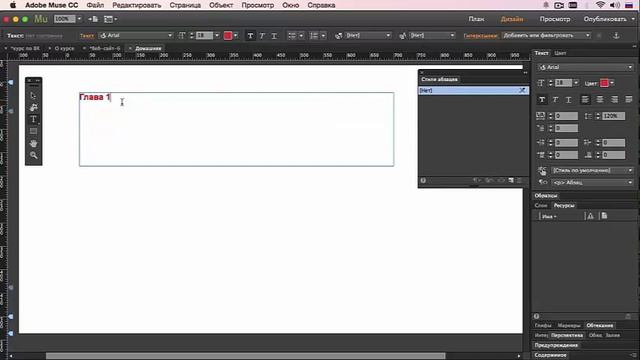640x360 pixels.
Task: Align text center in Text panel
Action: coord(600,100)
